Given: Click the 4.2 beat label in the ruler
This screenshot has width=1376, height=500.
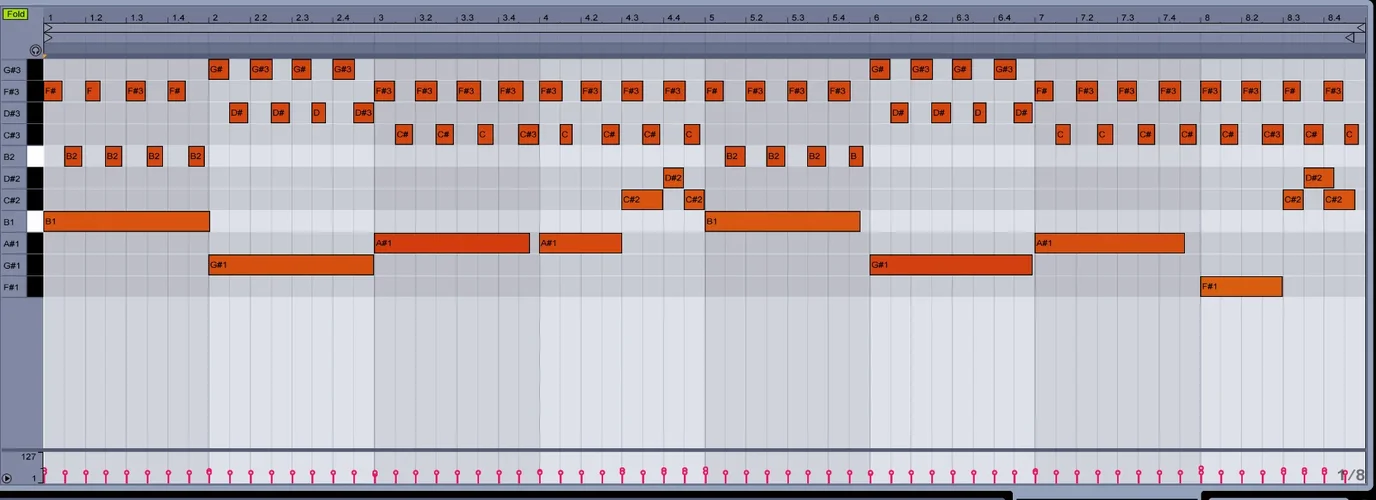Looking at the screenshot, I should coord(591,18).
